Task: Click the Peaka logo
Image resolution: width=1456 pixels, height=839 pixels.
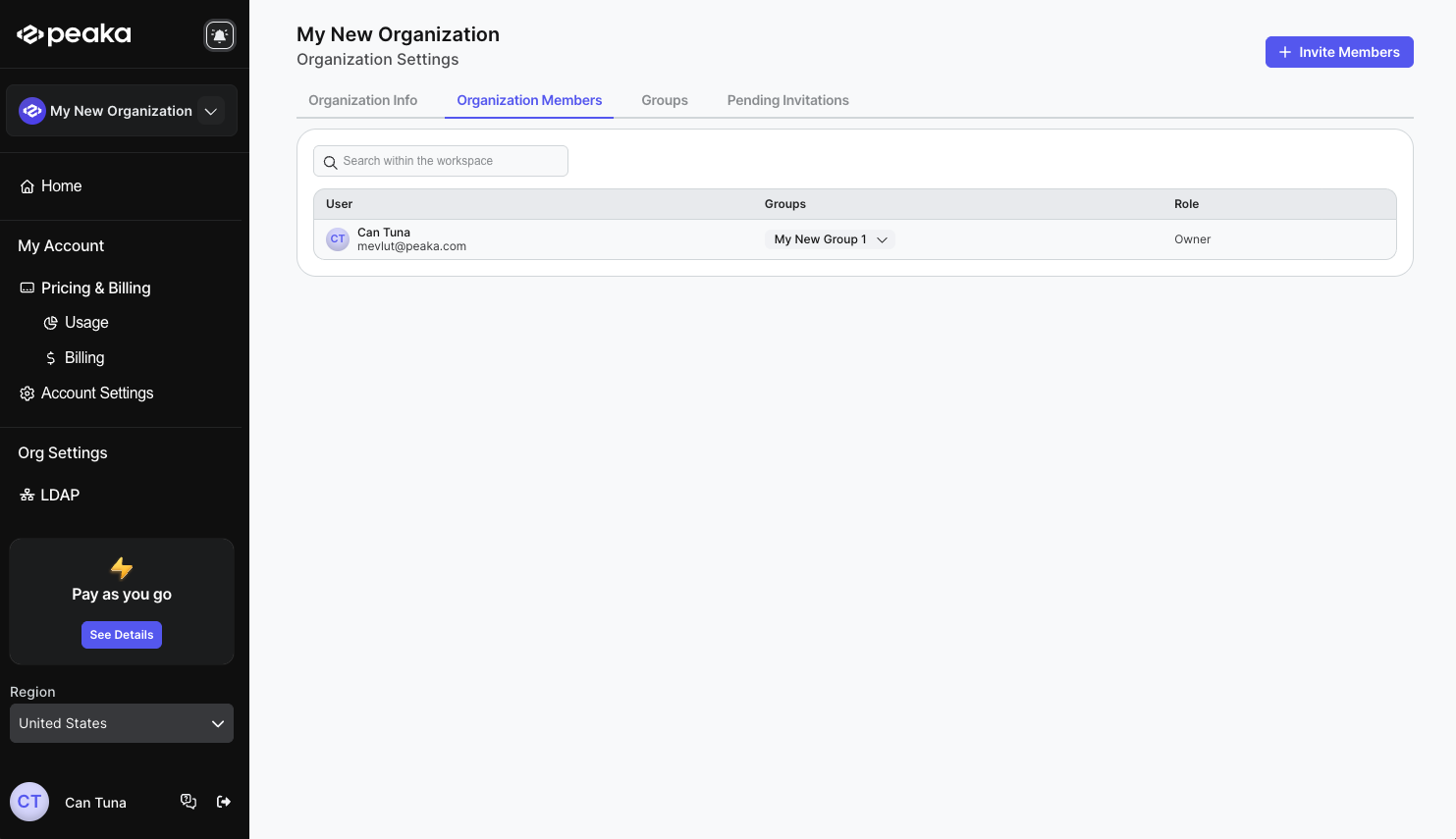Action: [x=74, y=33]
